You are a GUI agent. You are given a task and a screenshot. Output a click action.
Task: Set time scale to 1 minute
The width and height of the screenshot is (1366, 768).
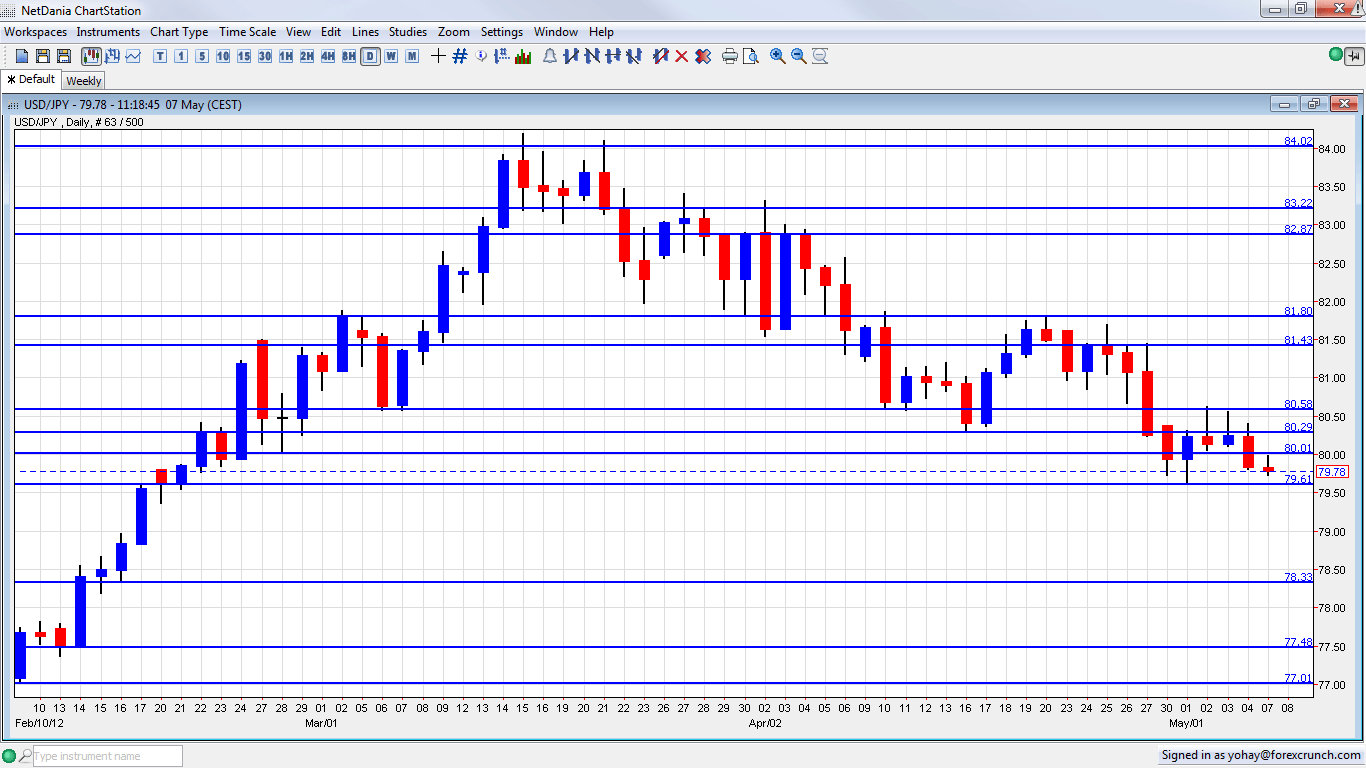tap(181, 56)
